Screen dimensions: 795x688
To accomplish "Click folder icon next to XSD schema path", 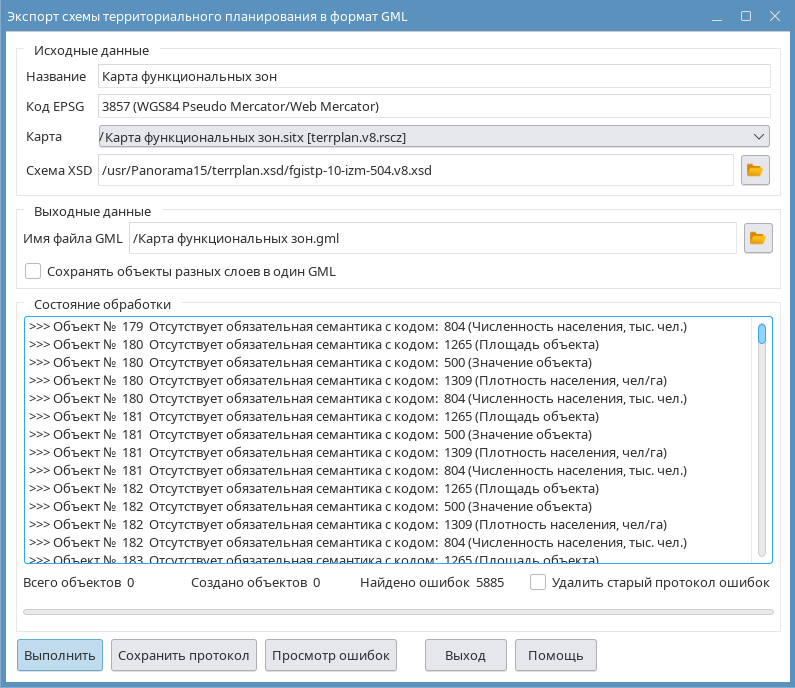I will 755,170.
